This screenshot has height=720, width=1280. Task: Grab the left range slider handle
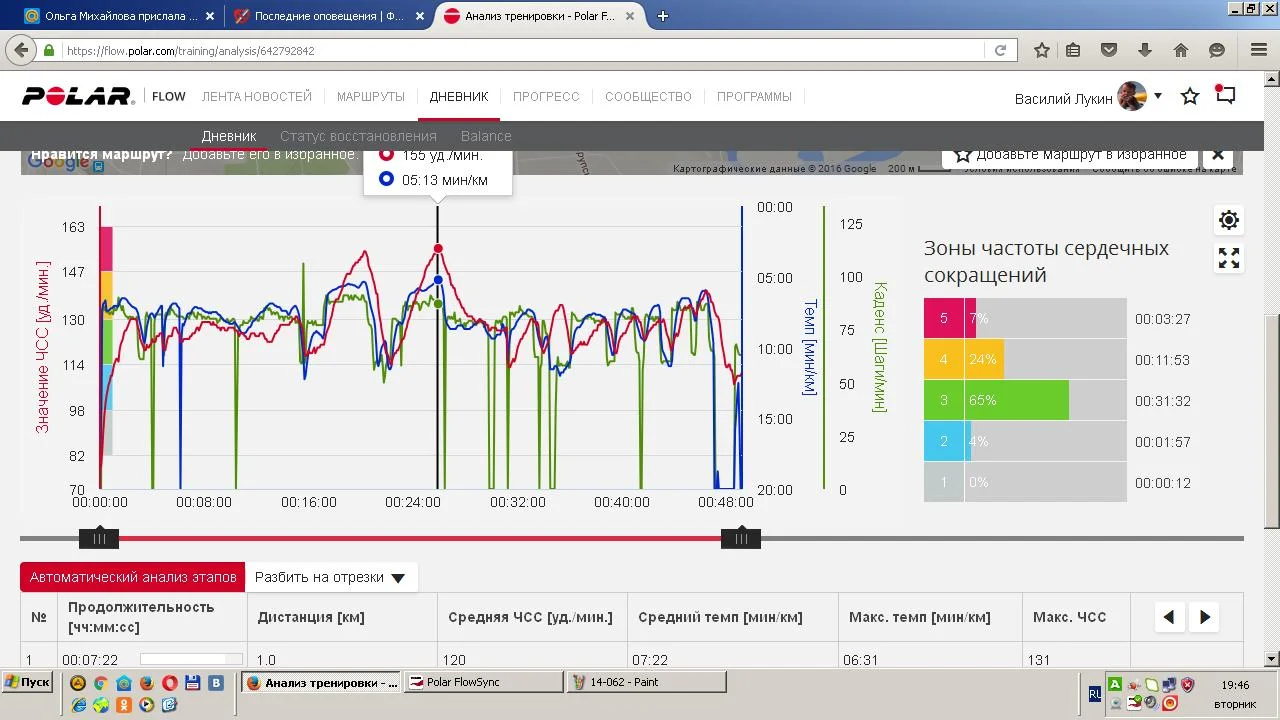point(99,539)
